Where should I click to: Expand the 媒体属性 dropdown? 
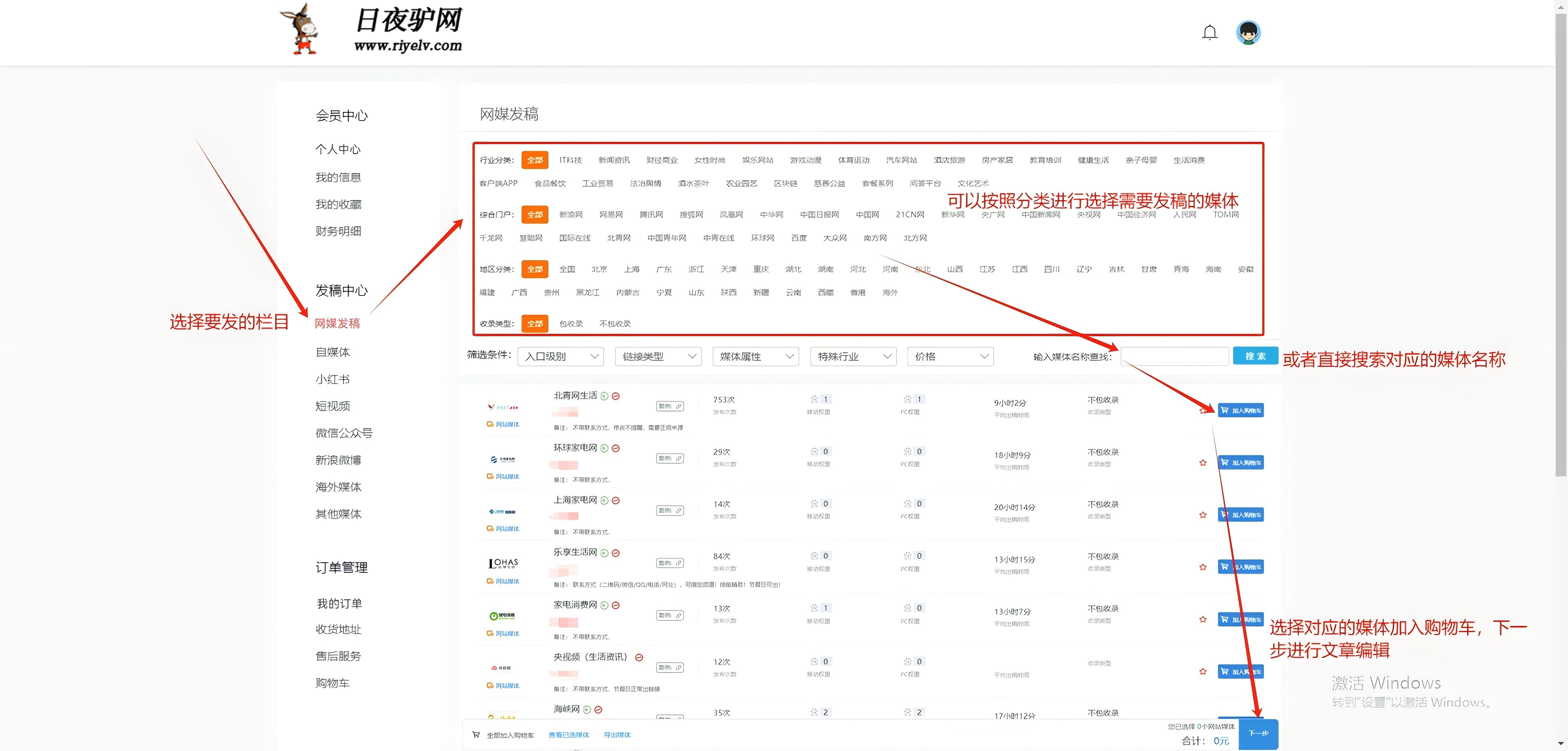756,357
